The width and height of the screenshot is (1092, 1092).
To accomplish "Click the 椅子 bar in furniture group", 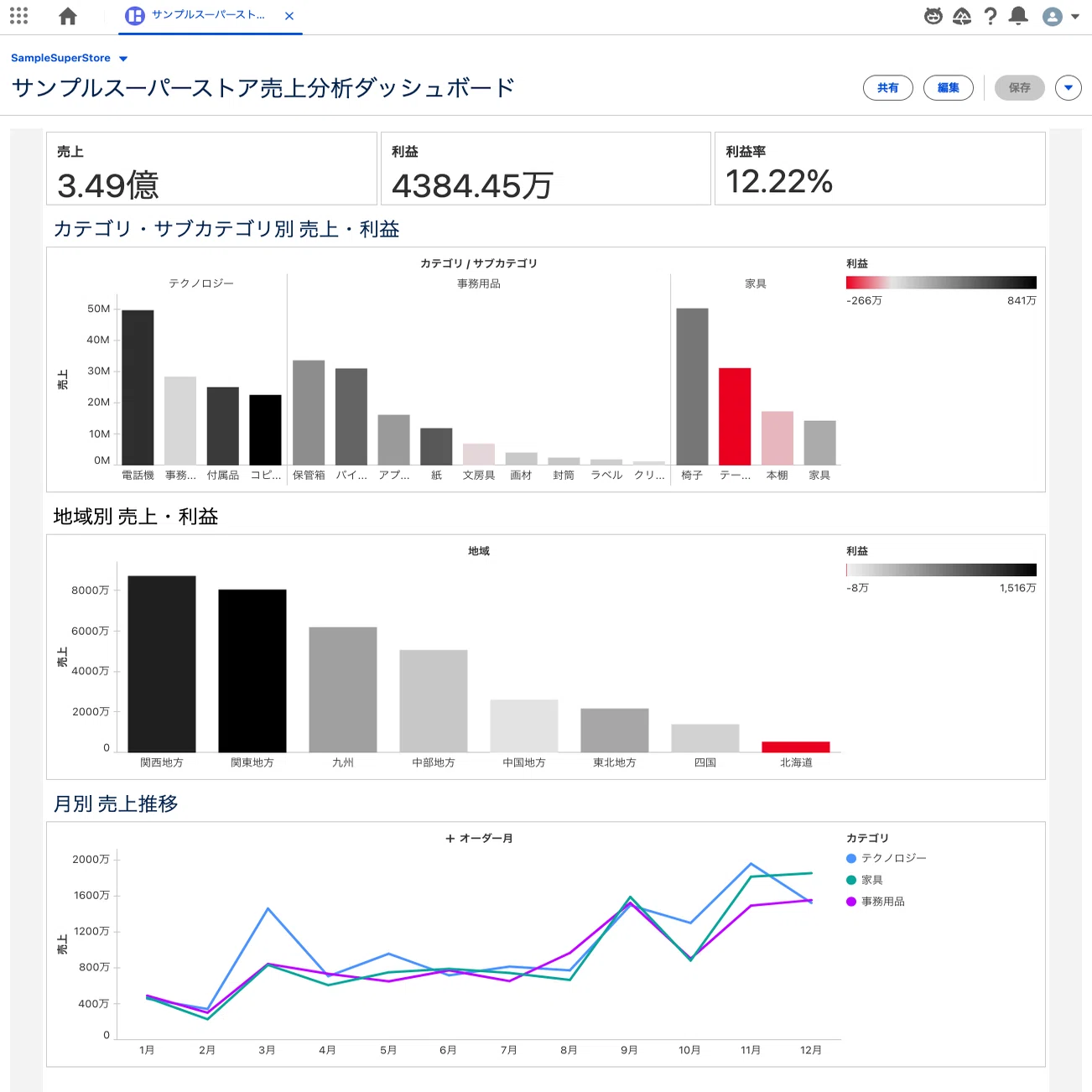I will [692, 387].
